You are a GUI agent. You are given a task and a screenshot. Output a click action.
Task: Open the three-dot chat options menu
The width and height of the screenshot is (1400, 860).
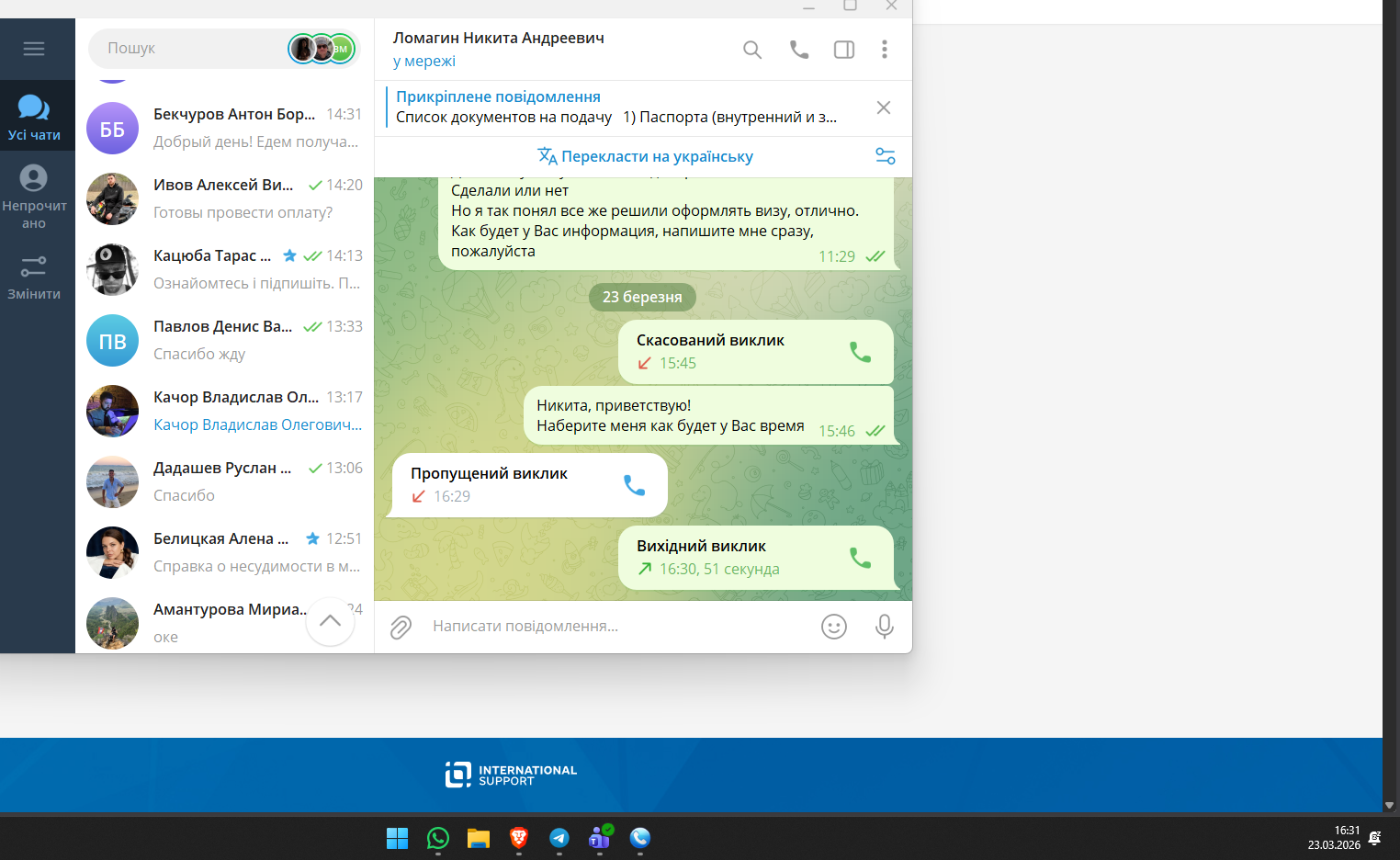pos(885,50)
